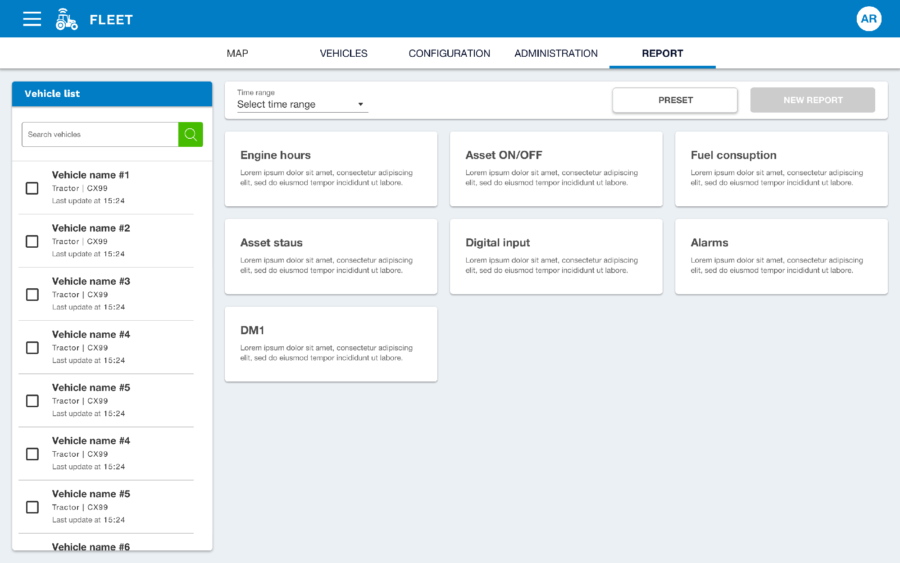Select Vehicle name #3 checkbox
Viewport: 900px width, 563px height.
click(32, 294)
